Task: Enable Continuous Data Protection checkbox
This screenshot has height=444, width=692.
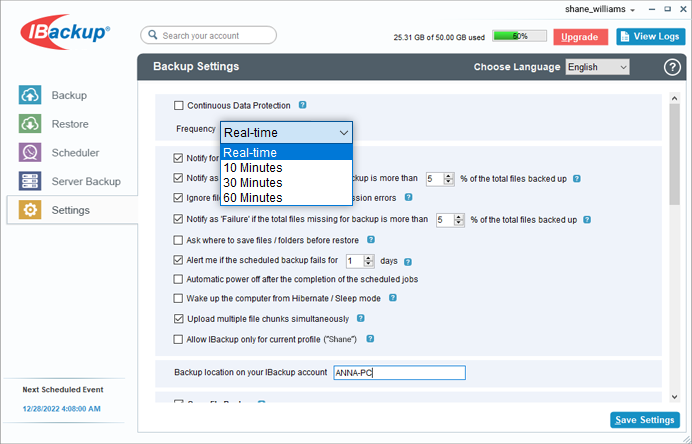Action: click(179, 106)
